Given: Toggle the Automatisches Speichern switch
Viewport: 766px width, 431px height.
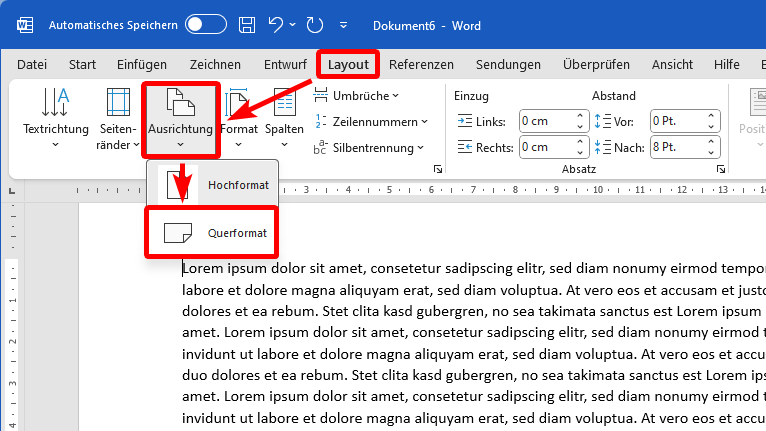Looking at the screenshot, I should 206,24.
